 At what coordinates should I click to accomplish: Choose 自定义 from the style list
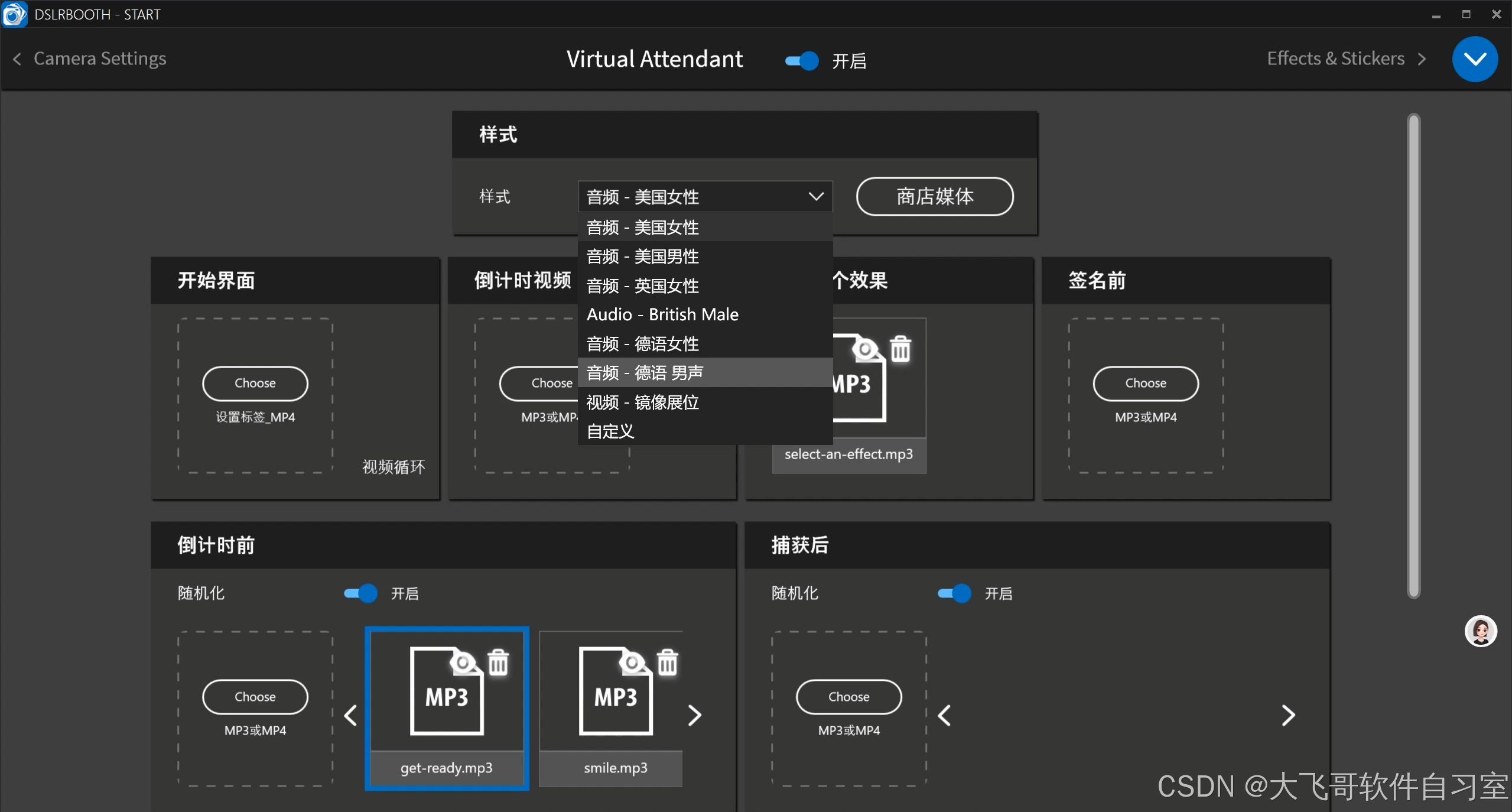(610, 431)
